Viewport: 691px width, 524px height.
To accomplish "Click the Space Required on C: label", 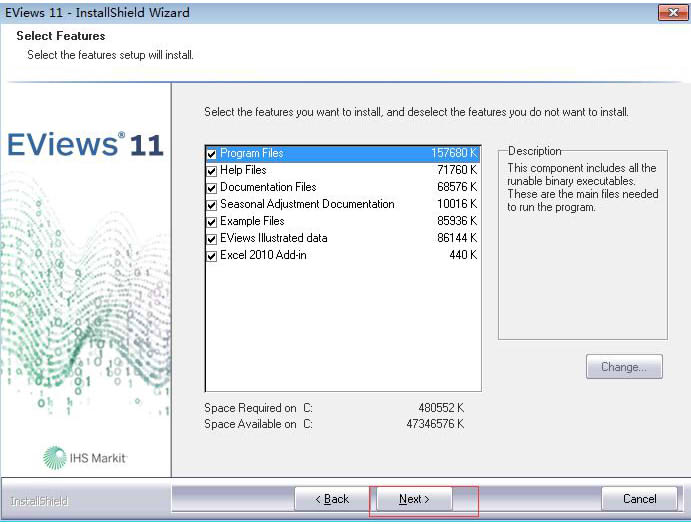I will [x=258, y=408].
